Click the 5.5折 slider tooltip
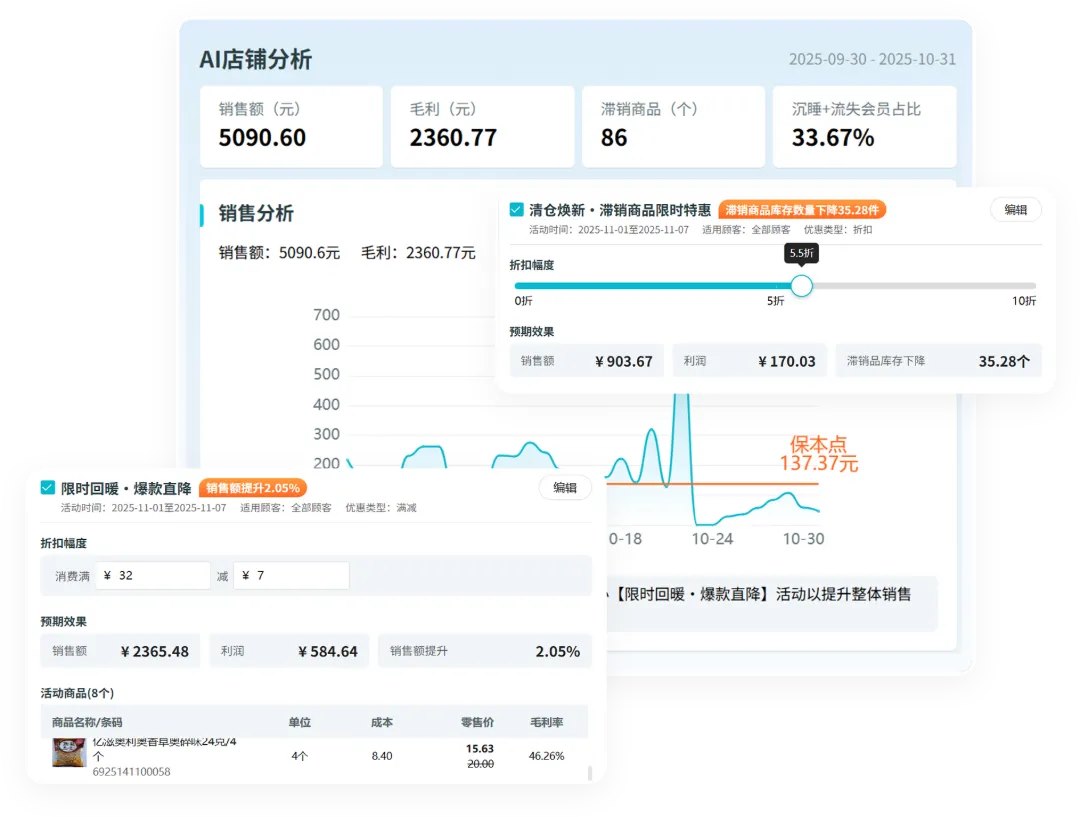Screen dimensions: 1080x817 pos(801,254)
